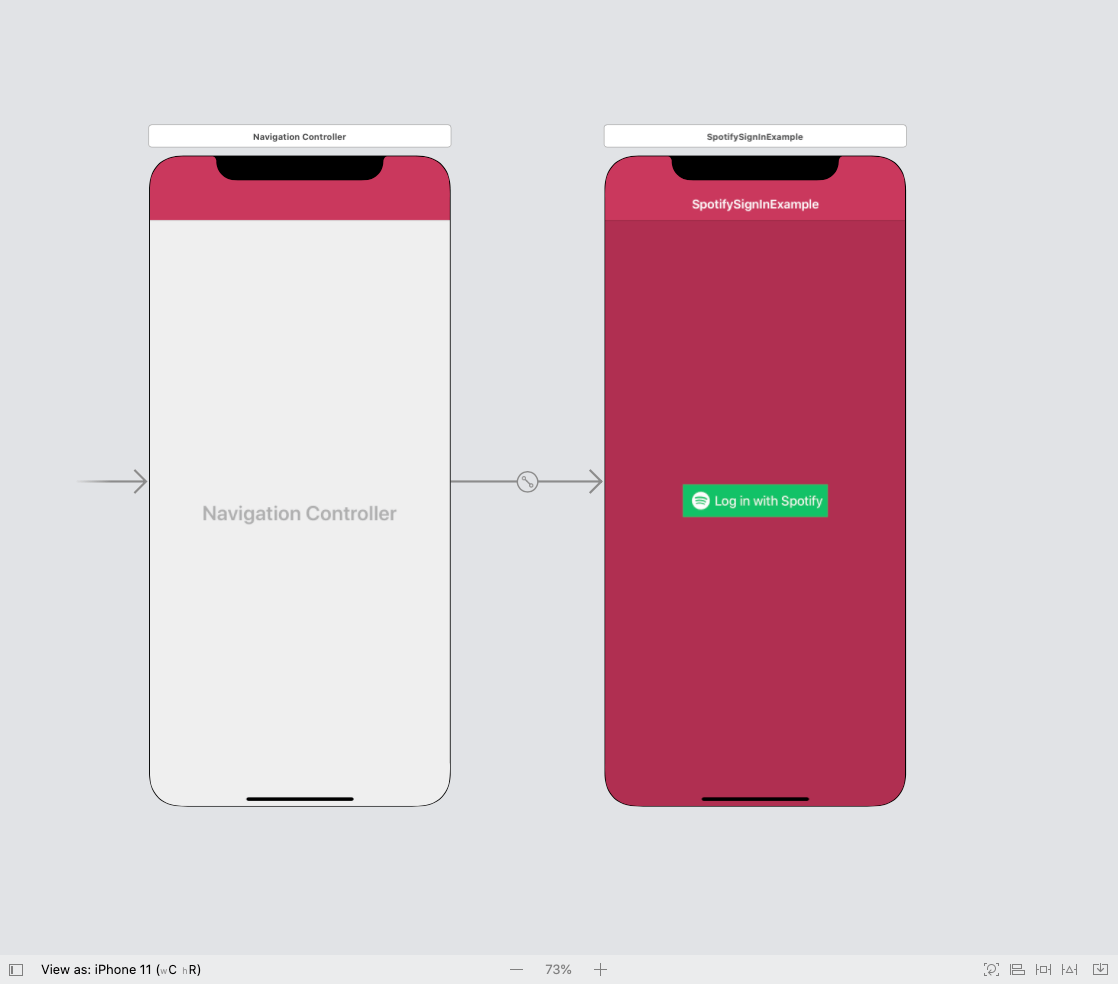Open the Add New Constraints icon
Viewport: 1118px width, 984px height.
coord(1043,970)
